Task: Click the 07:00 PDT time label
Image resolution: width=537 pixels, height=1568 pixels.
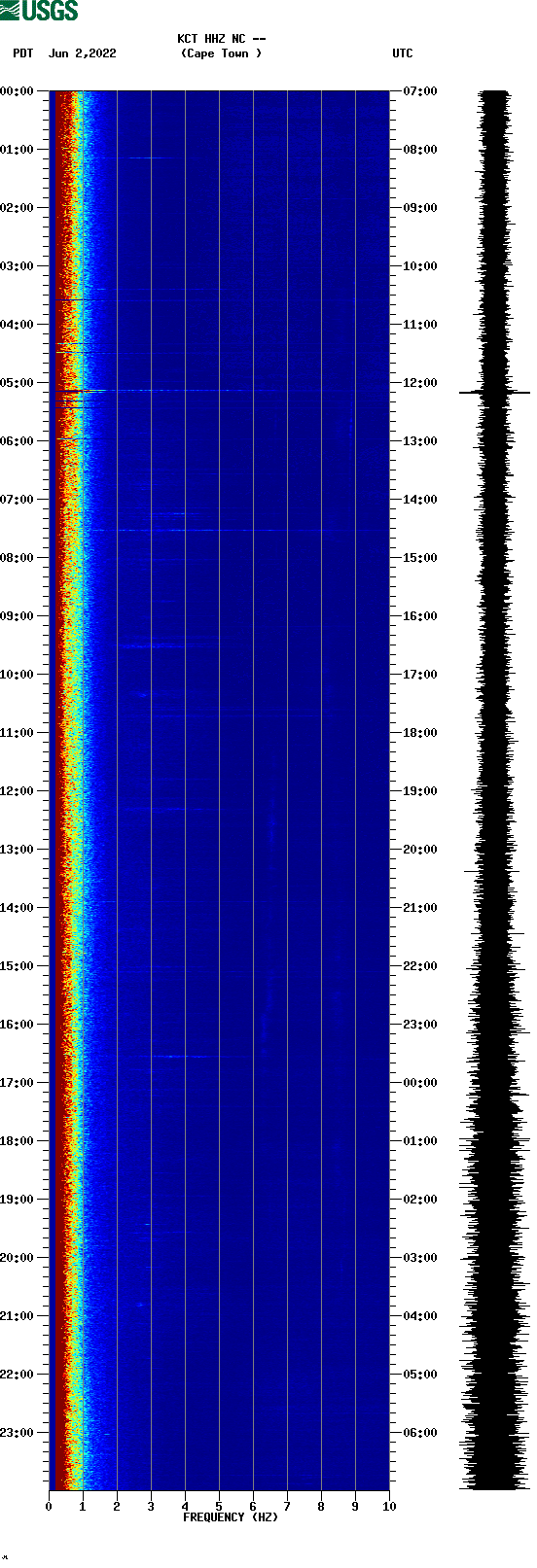Action: pos(17,500)
